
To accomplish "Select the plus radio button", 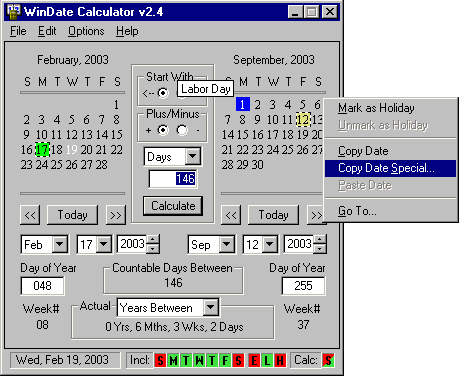I will point(163,130).
